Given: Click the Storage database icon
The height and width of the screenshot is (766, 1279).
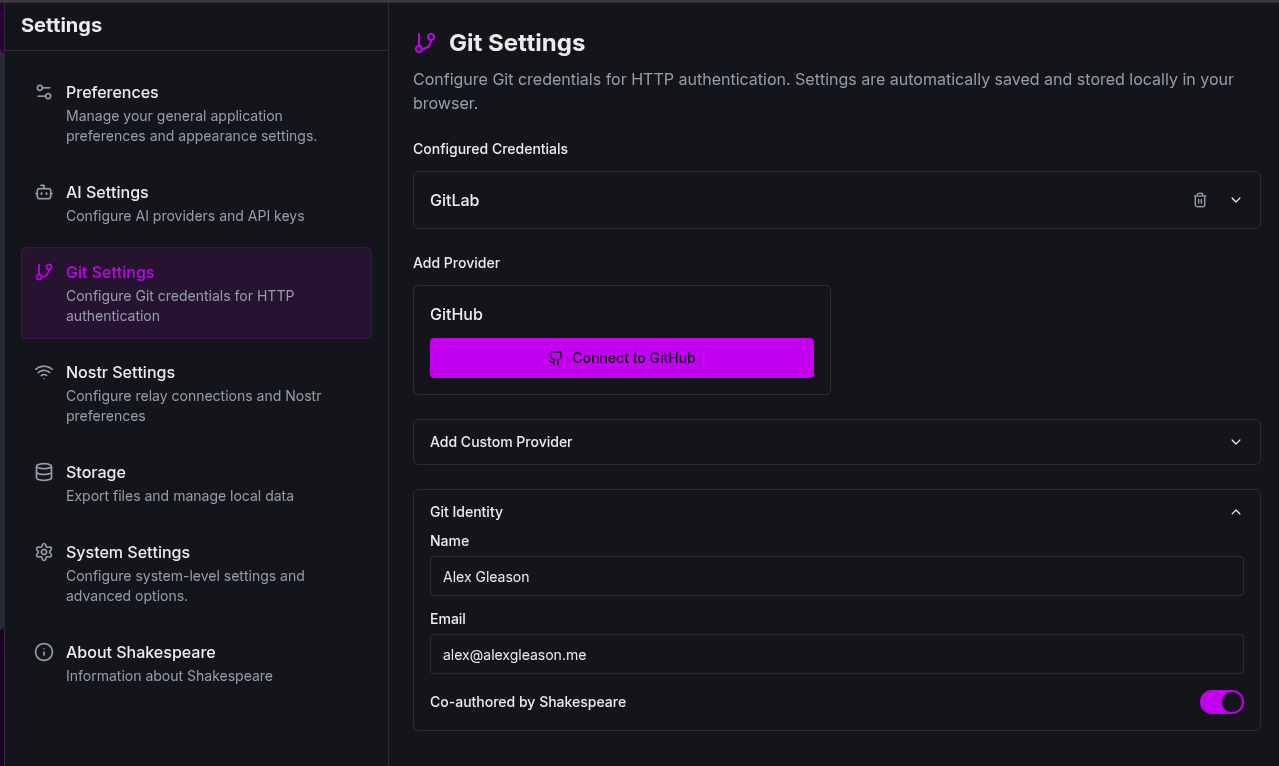Looking at the screenshot, I should tap(44, 472).
